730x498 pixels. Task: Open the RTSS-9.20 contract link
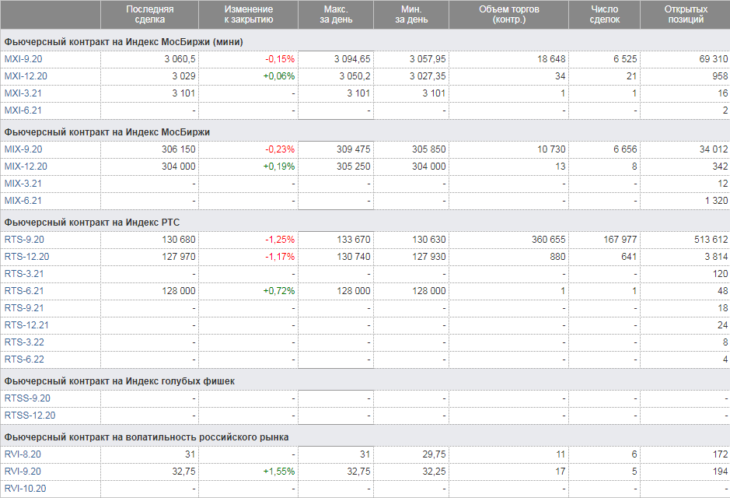click(27, 398)
